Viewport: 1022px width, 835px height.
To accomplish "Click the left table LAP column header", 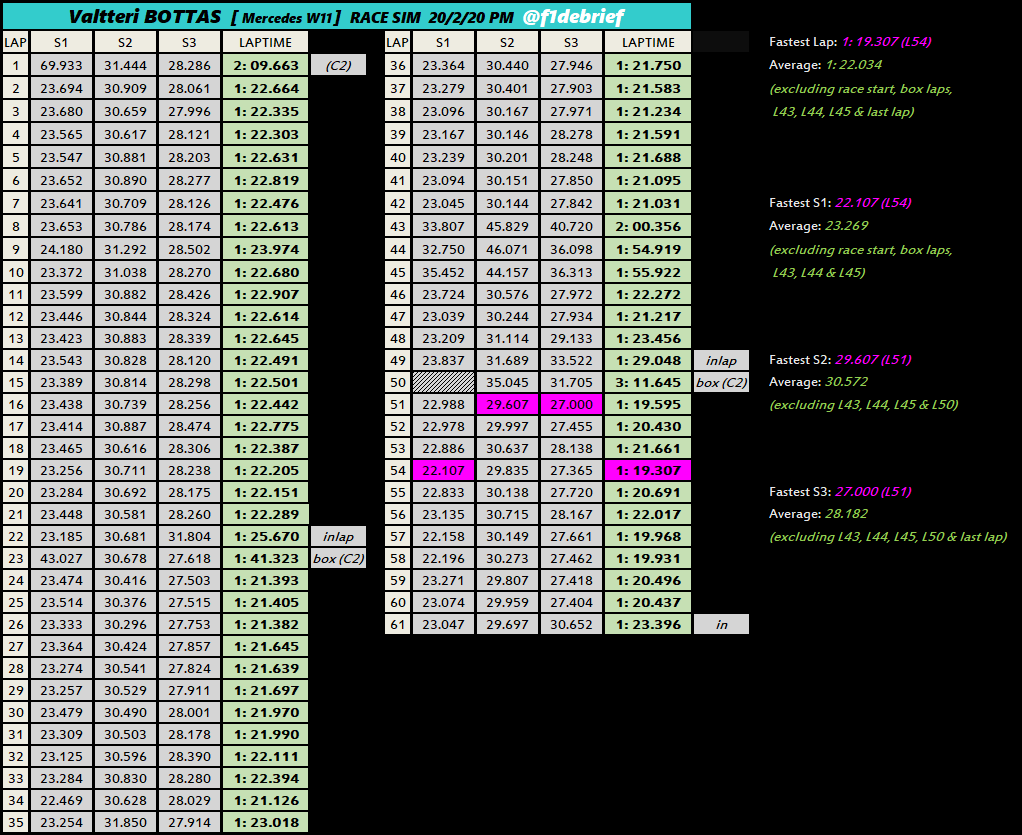I will click(x=16, y=42).
